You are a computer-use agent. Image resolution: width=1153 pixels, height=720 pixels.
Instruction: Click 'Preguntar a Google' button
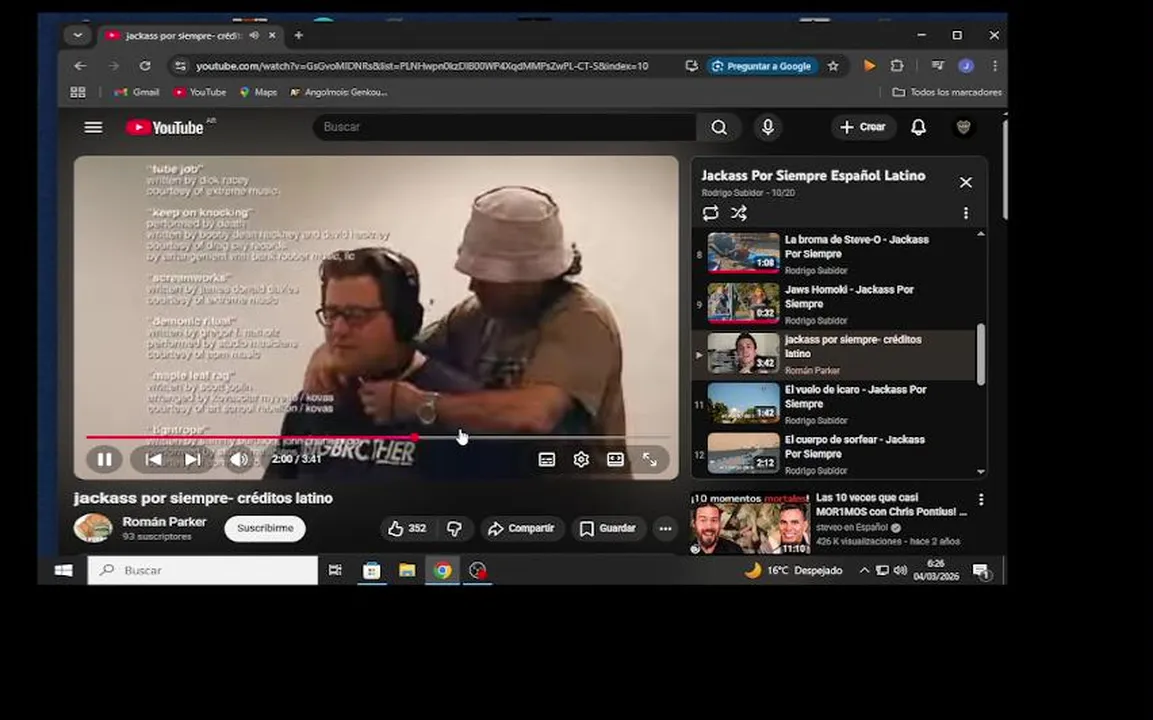click(x=762, y=66)
